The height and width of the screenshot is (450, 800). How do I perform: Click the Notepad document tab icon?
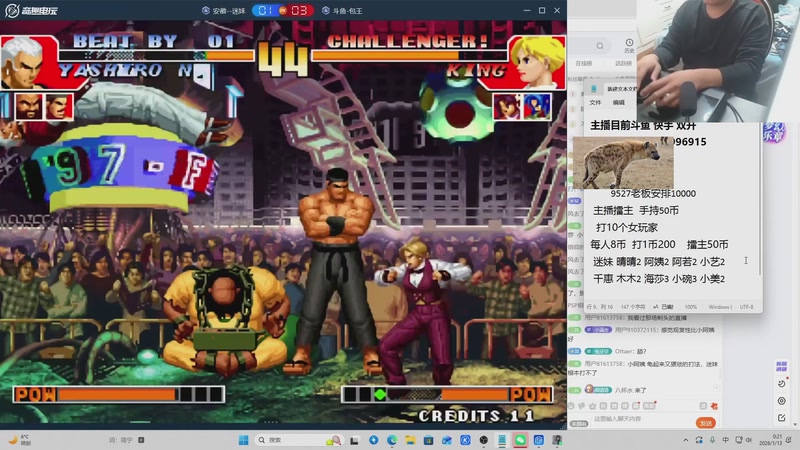[594, 89]
